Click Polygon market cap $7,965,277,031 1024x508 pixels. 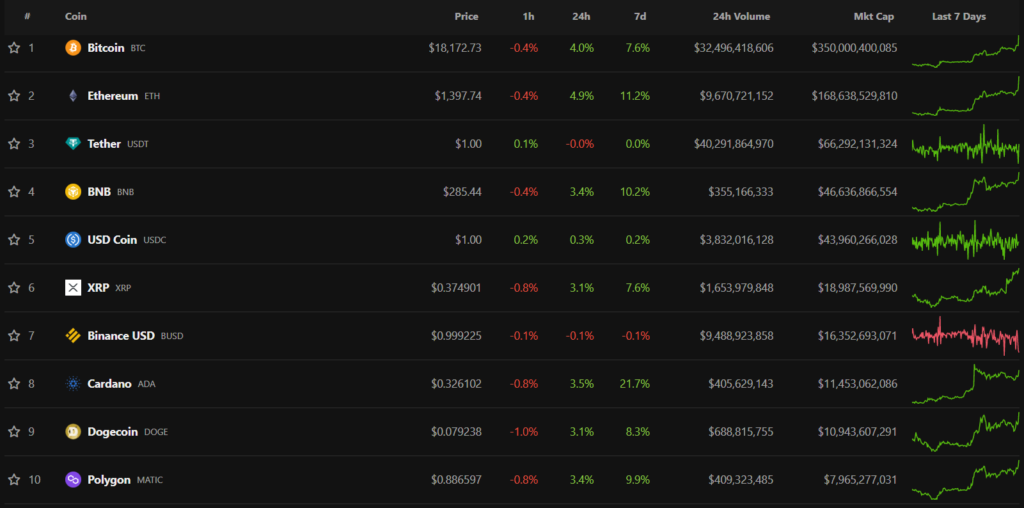coord(861,480)
